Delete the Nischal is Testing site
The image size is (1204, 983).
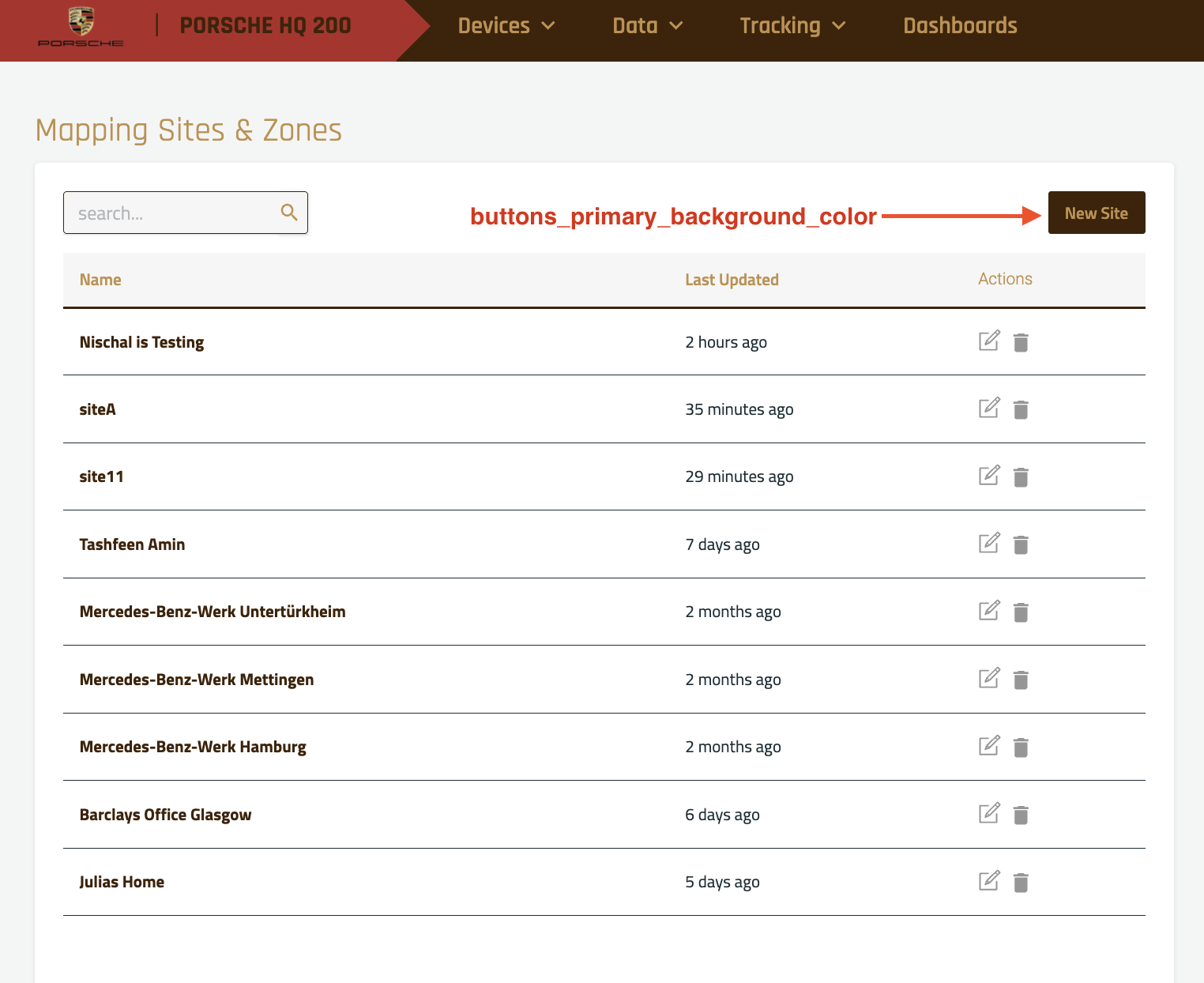1021,342
